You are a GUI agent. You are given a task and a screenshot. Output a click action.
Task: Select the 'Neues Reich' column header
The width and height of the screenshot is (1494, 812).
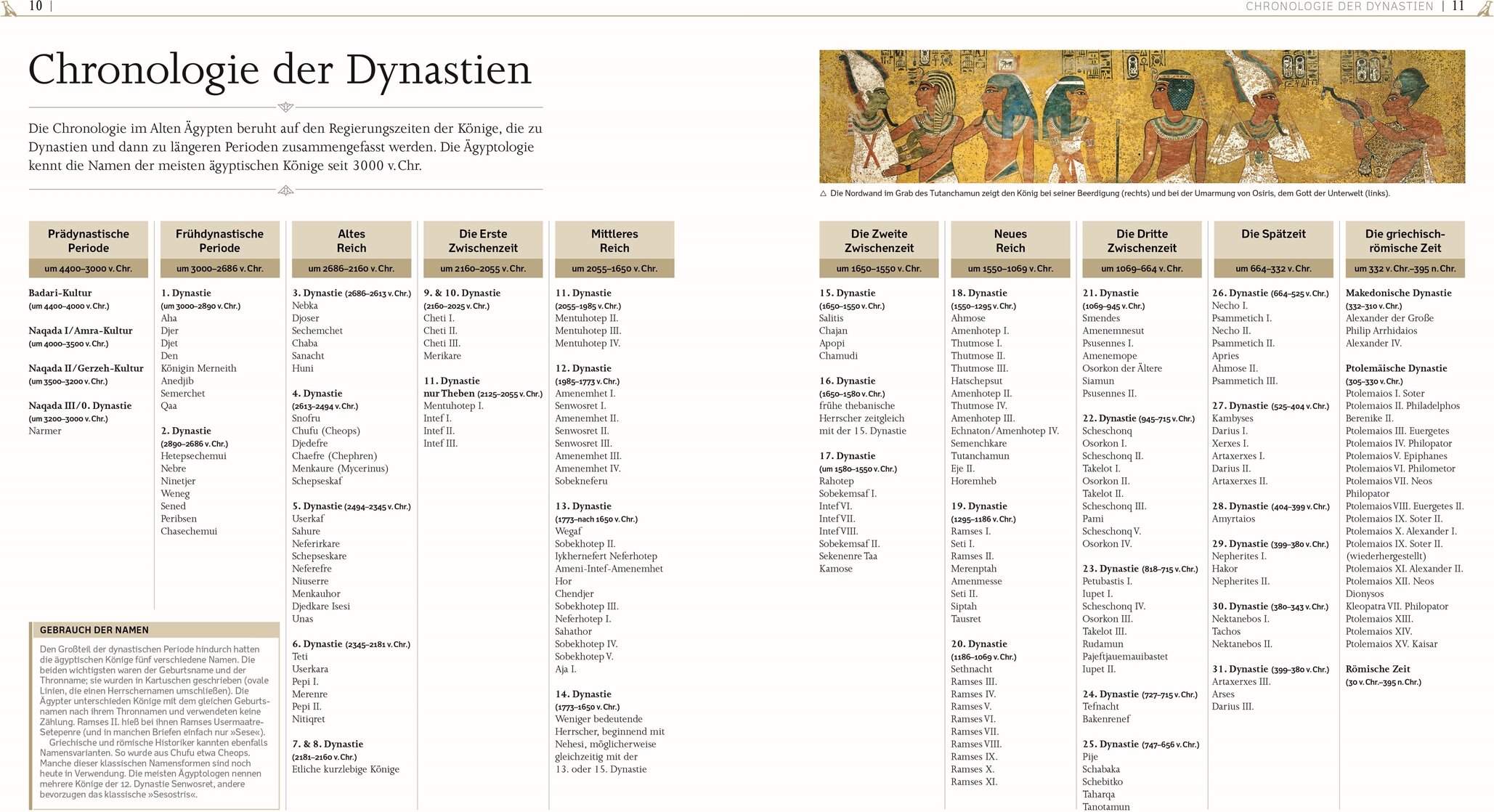tap(1010, 240)
